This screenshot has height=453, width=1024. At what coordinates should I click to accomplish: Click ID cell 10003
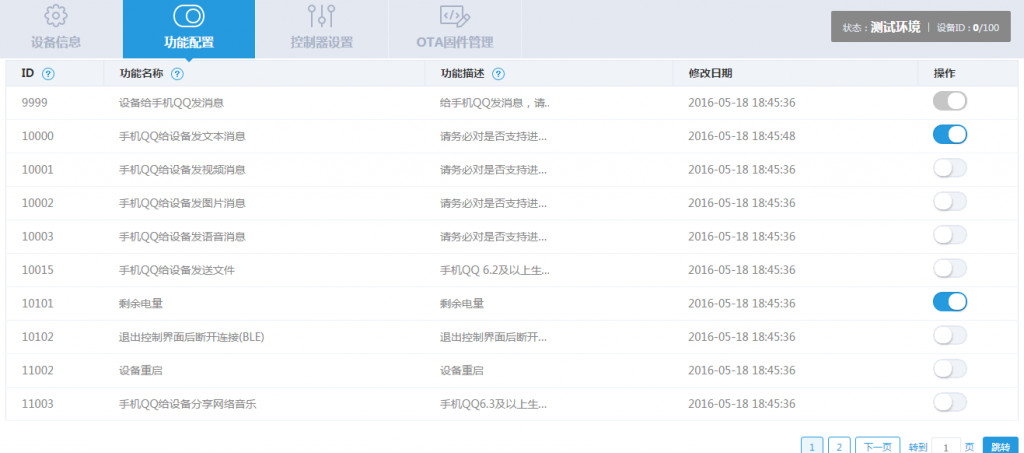38,236
